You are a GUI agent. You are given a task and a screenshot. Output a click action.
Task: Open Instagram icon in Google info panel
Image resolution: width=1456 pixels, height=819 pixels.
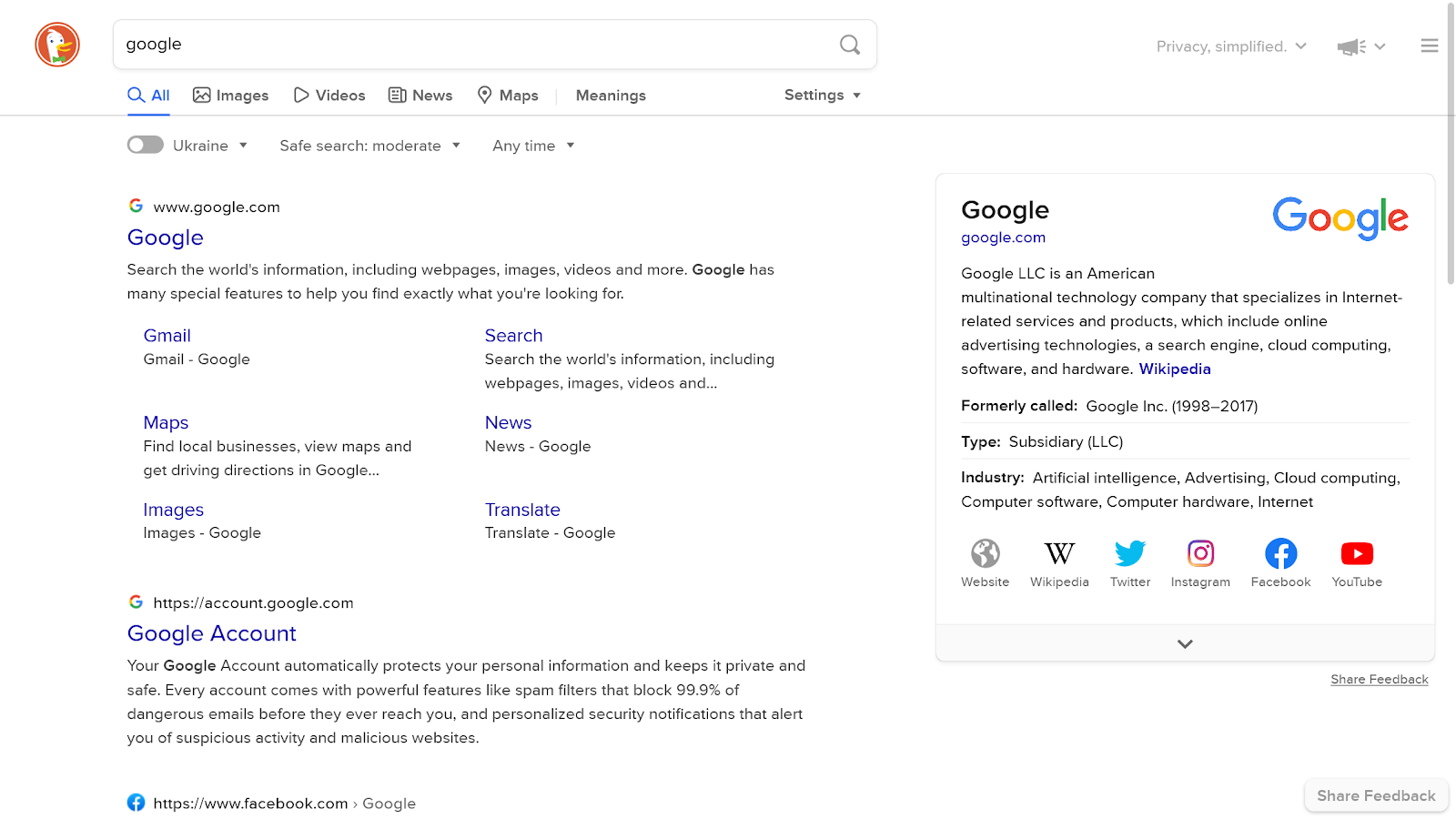click(x=1200, y=553)
